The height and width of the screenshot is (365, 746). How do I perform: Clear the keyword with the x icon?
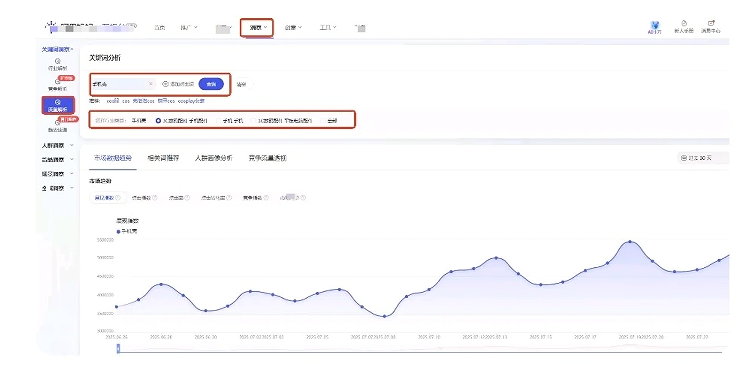pyautogui.click(x=151, y=84)
